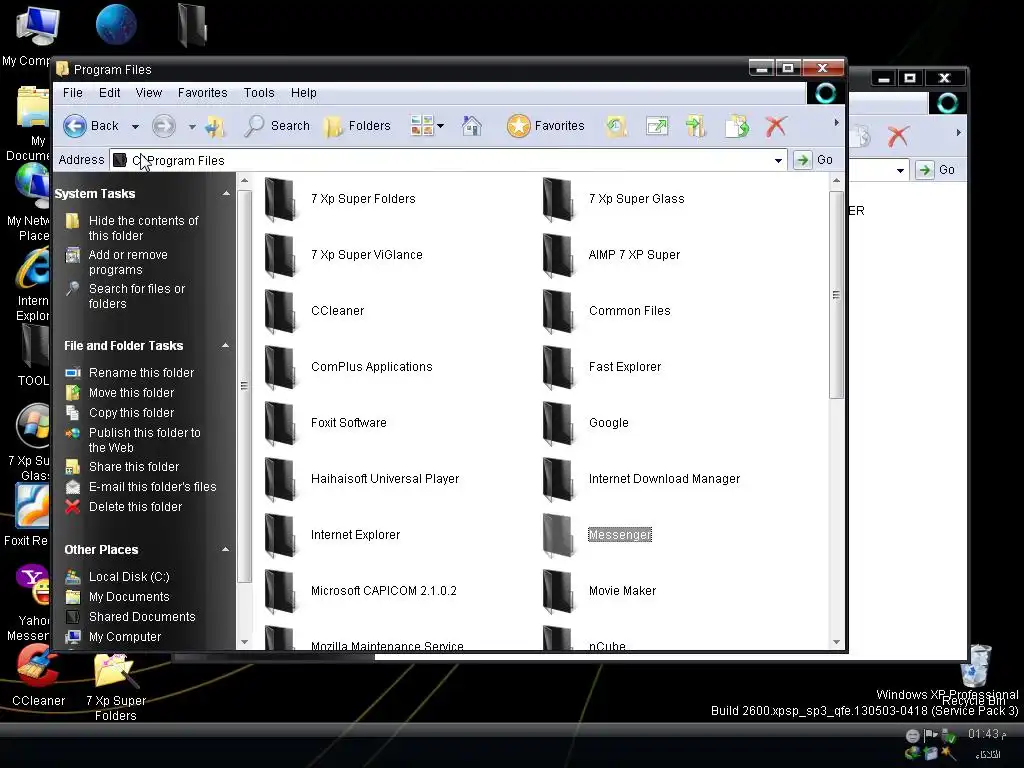Viewport: 1024px width, 768px height.
Task: Open the View menu
Action: [148, 93]
